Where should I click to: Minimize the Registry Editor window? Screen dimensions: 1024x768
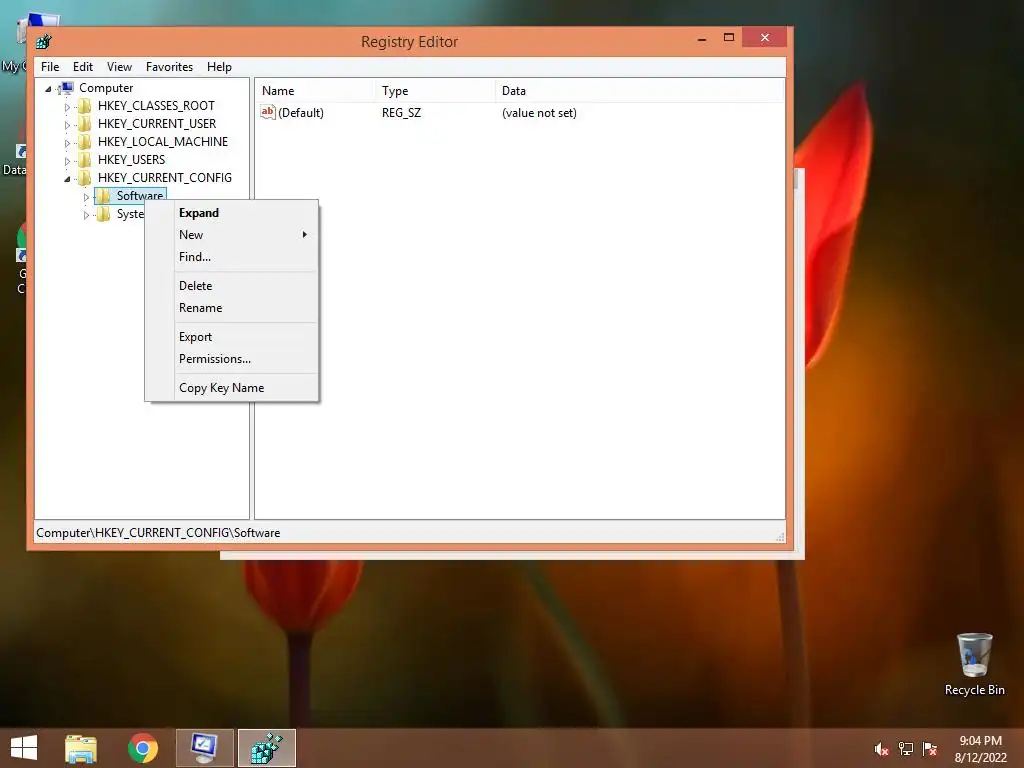pos(702,39)
